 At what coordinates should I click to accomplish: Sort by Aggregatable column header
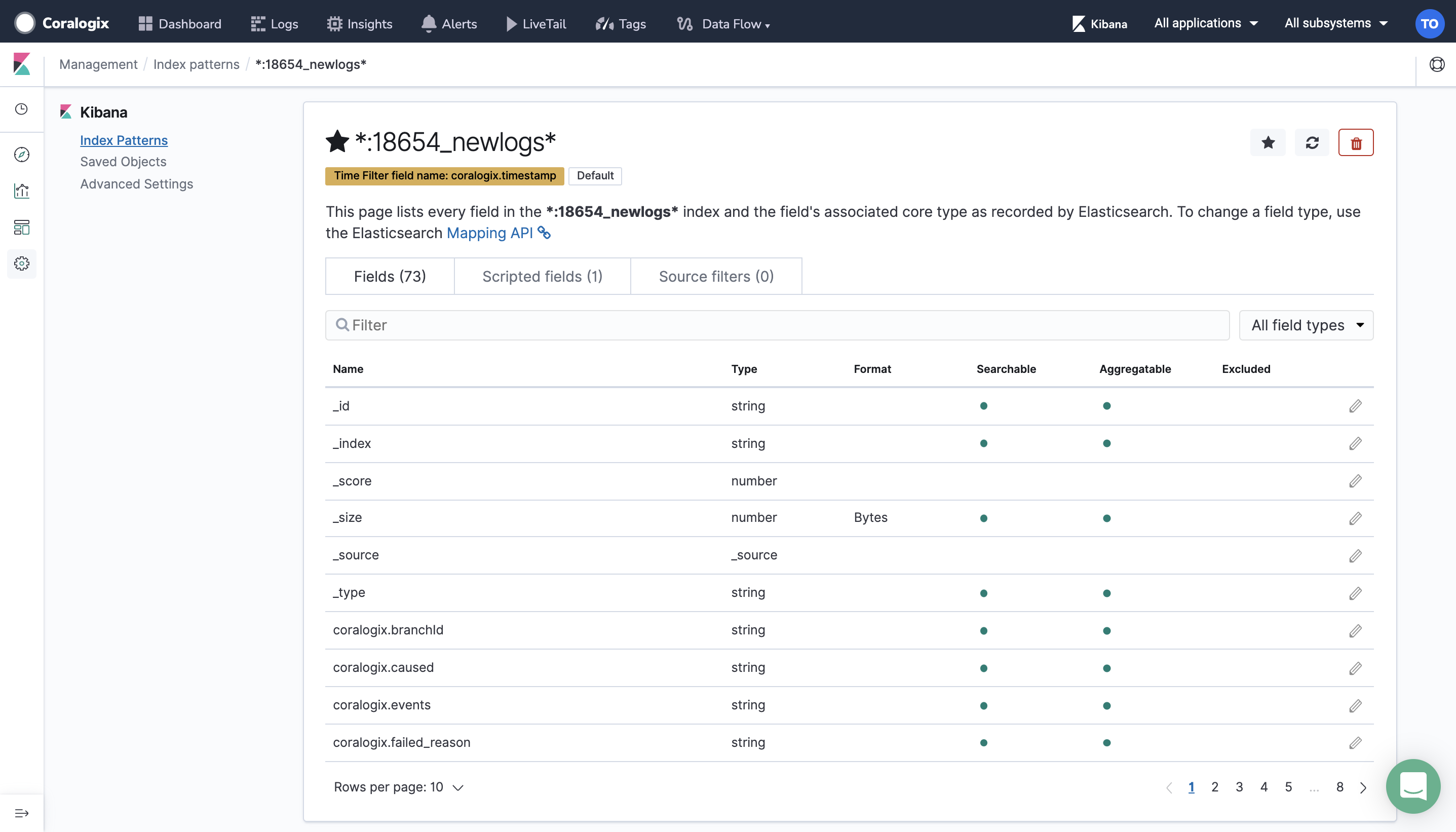1135,369
